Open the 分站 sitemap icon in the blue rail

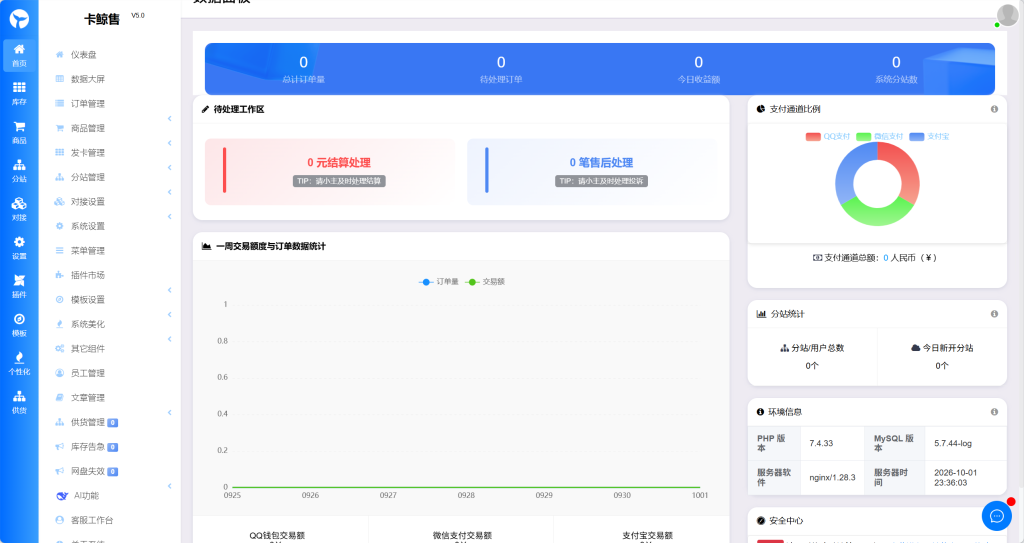[20, 171]
